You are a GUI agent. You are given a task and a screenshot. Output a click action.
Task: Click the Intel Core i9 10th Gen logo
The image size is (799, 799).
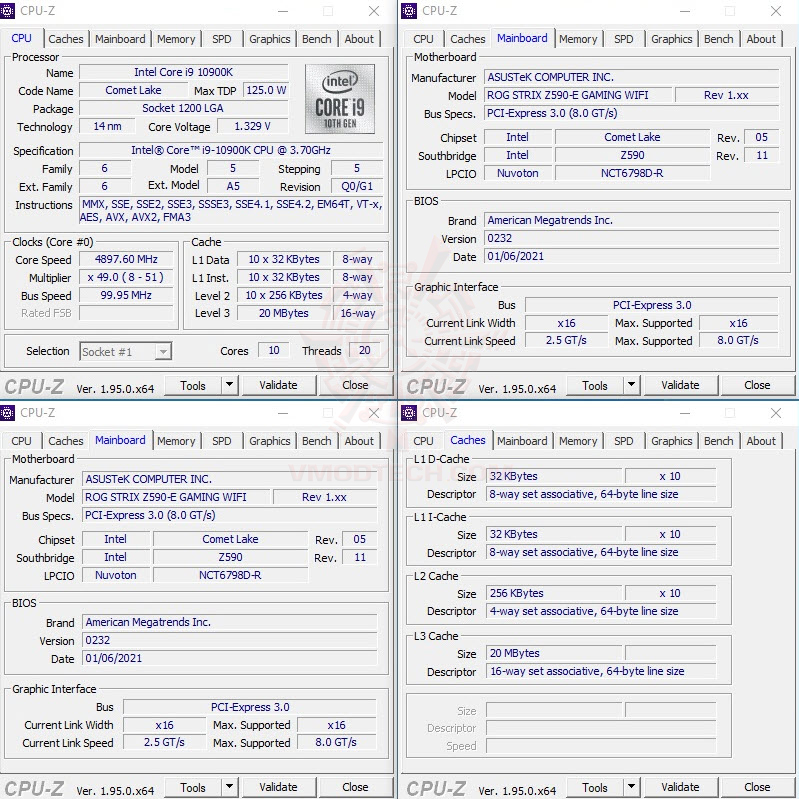340,98
